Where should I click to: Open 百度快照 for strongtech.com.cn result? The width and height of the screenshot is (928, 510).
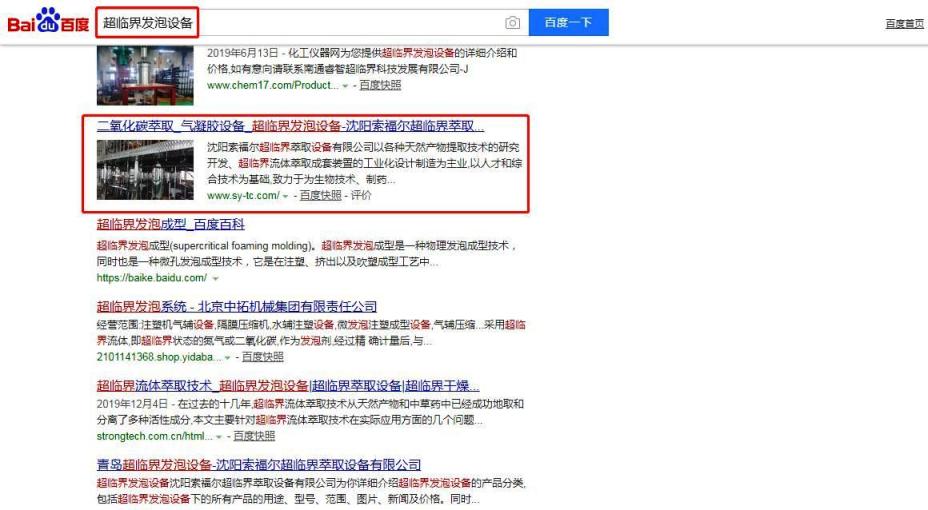click(x=254, y=436)
